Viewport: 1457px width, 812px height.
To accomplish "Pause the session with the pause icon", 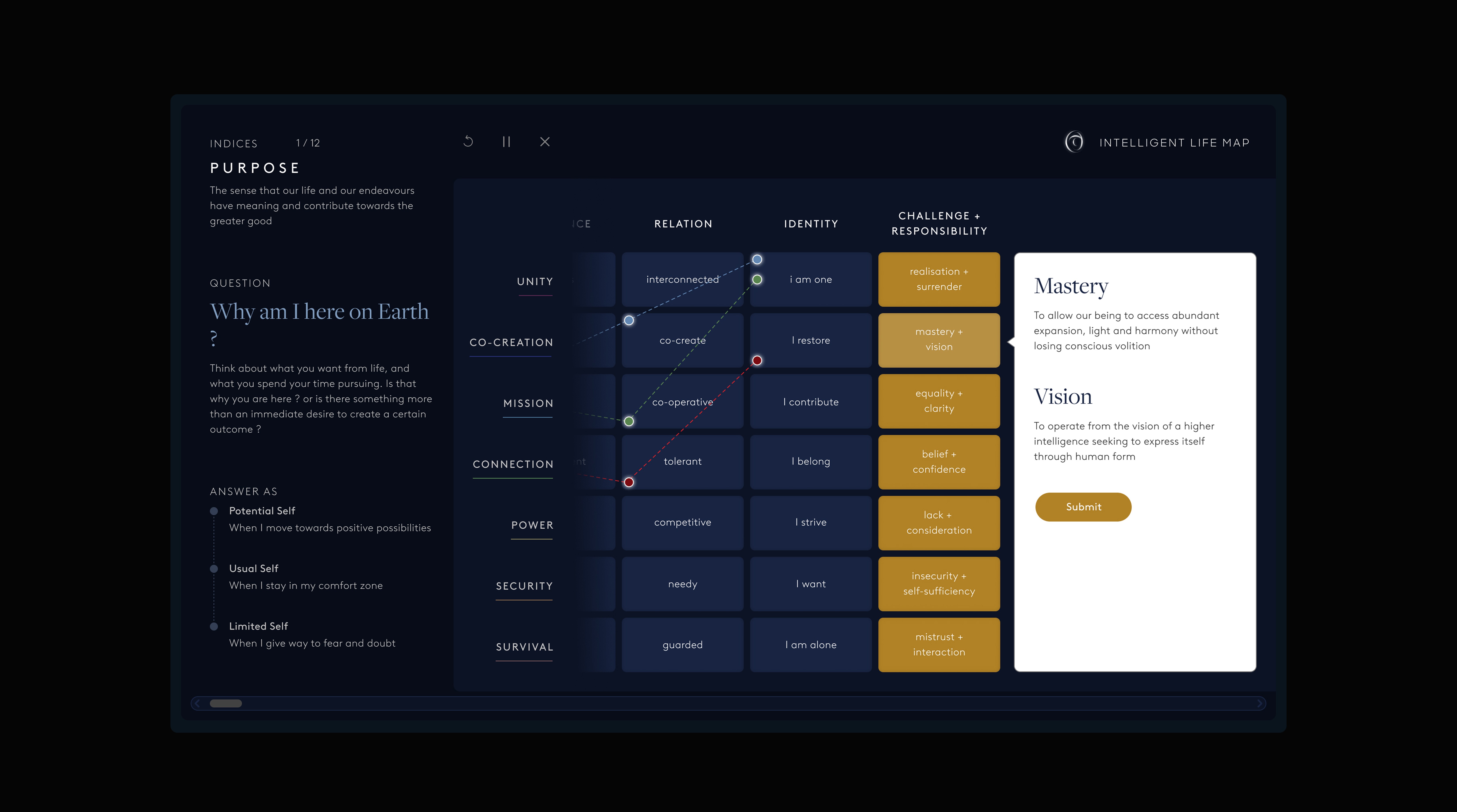I will pyautogui.click(x=506, y=141).
